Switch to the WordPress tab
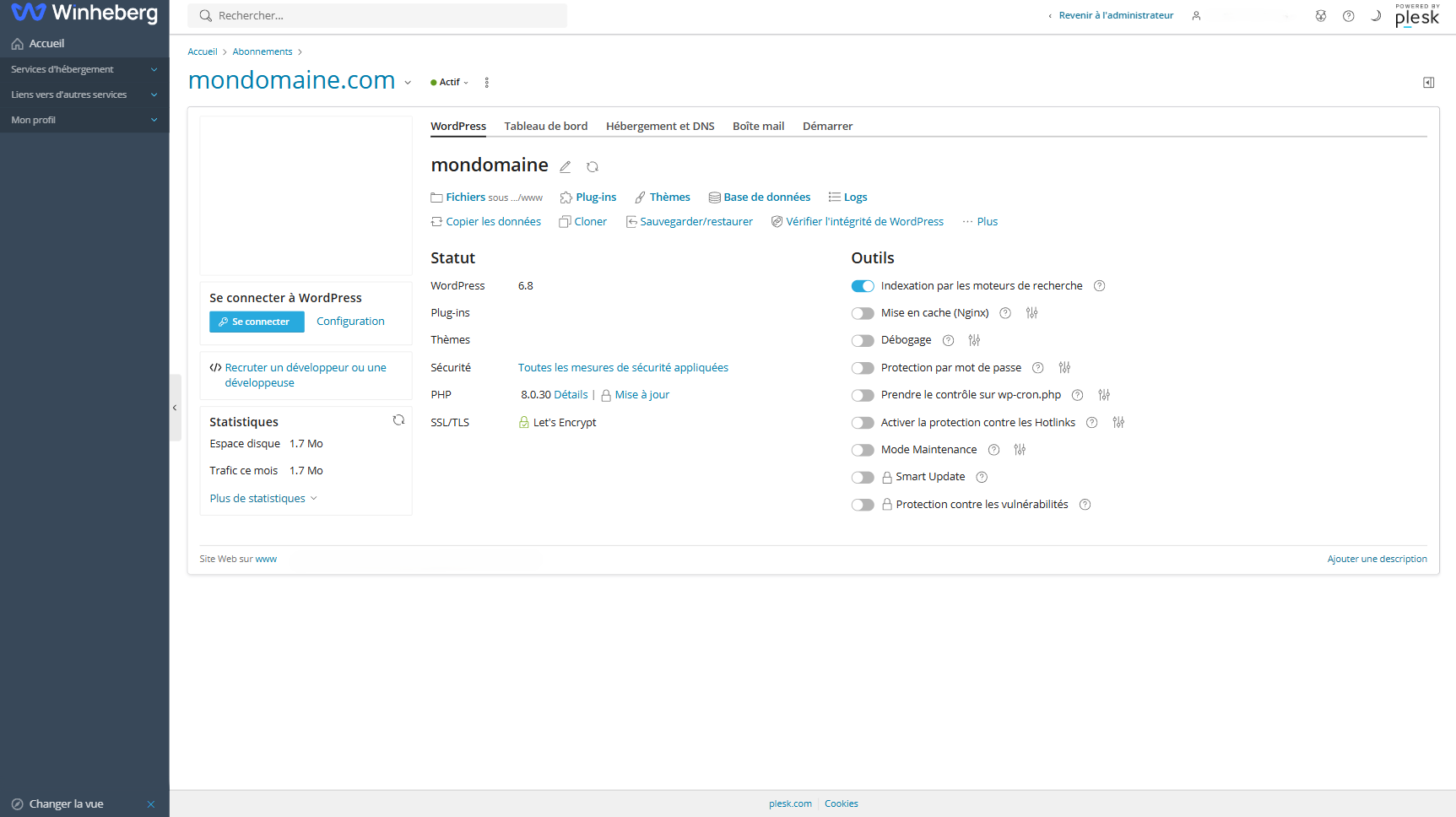This screenshot has width=1456, height=817. pyautogui.click(x=458, y=127)
